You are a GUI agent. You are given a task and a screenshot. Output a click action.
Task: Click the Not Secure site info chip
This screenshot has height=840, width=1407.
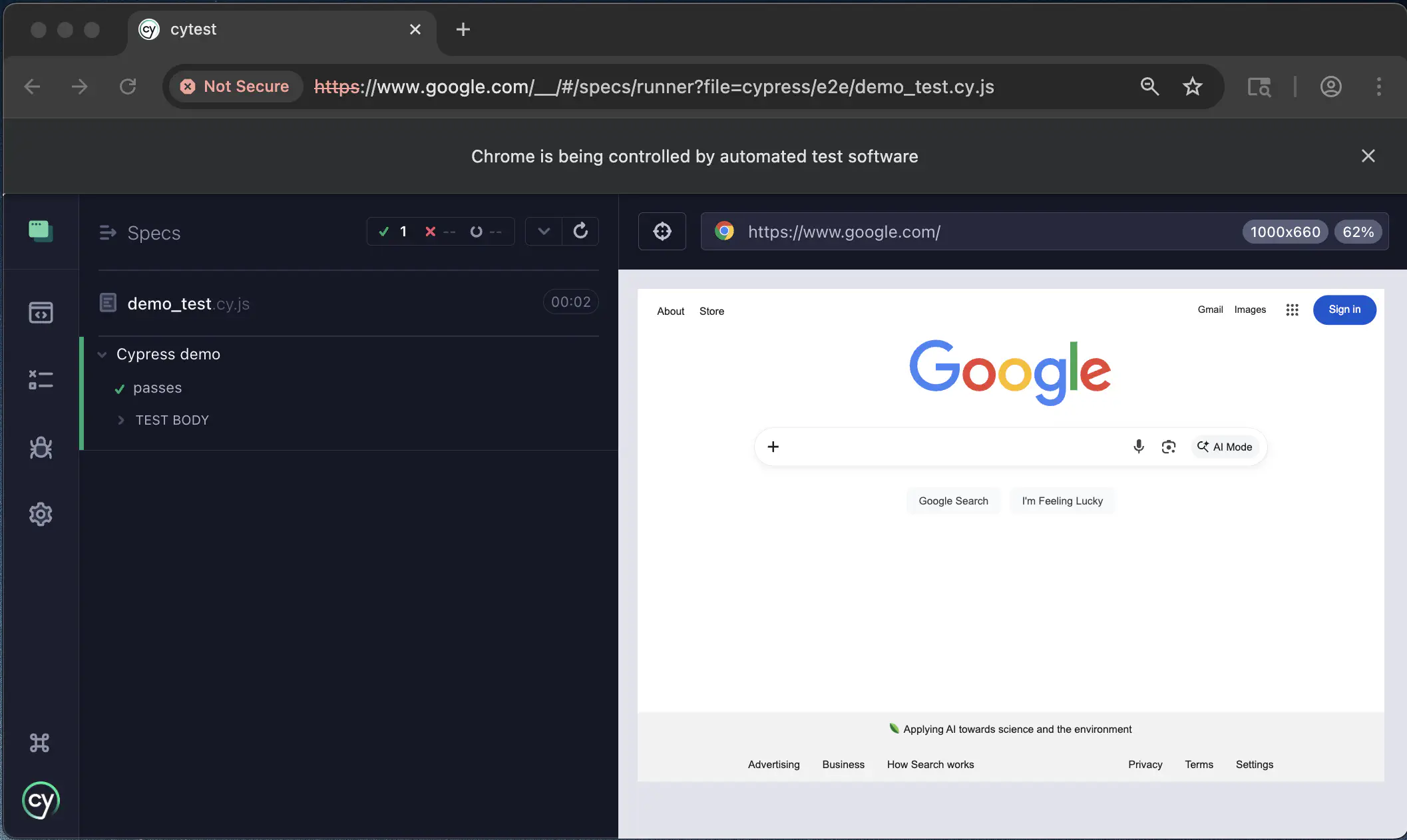pyautogui.click(x=235, y=87)
